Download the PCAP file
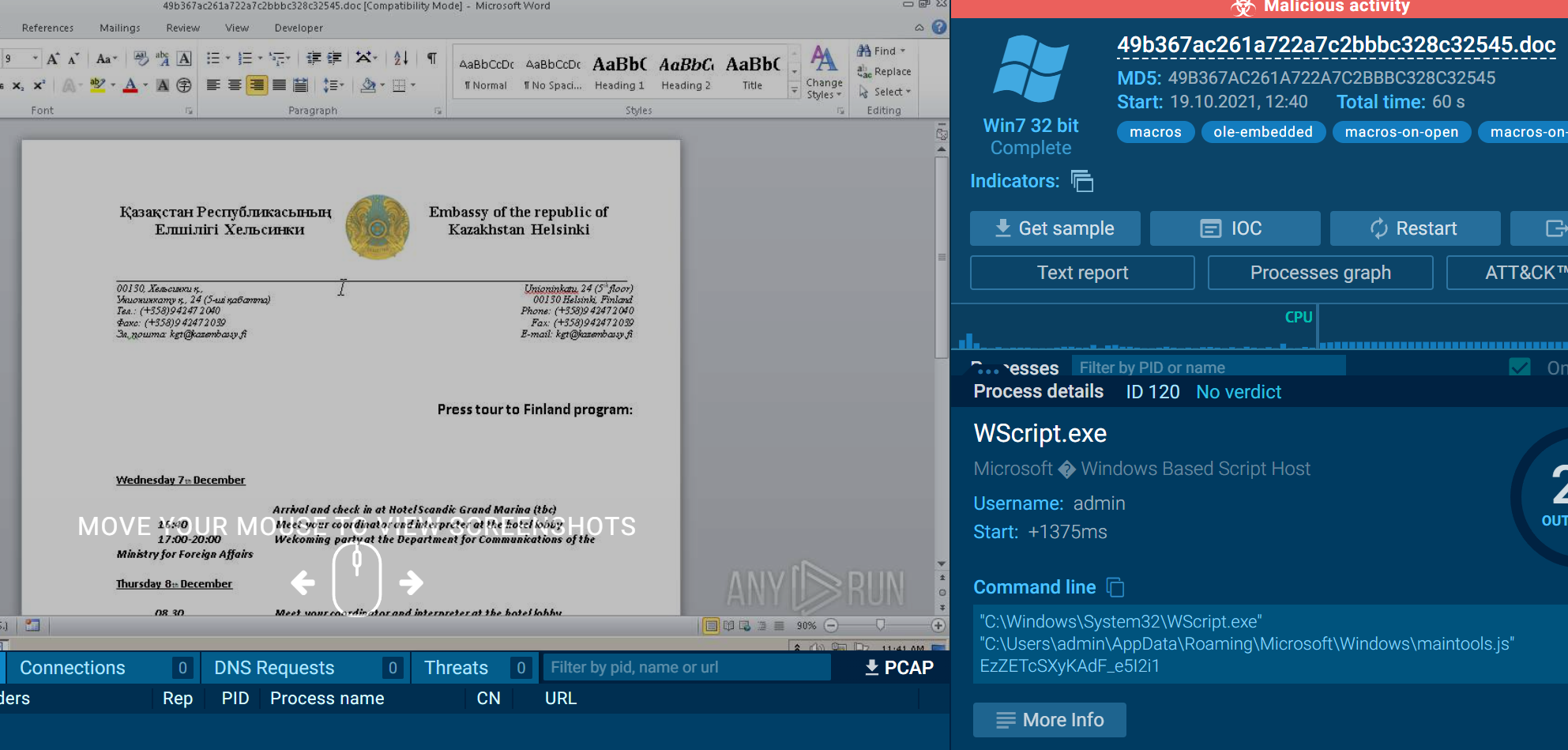Viewport: 1568px width, 750px height. [899, 668]
